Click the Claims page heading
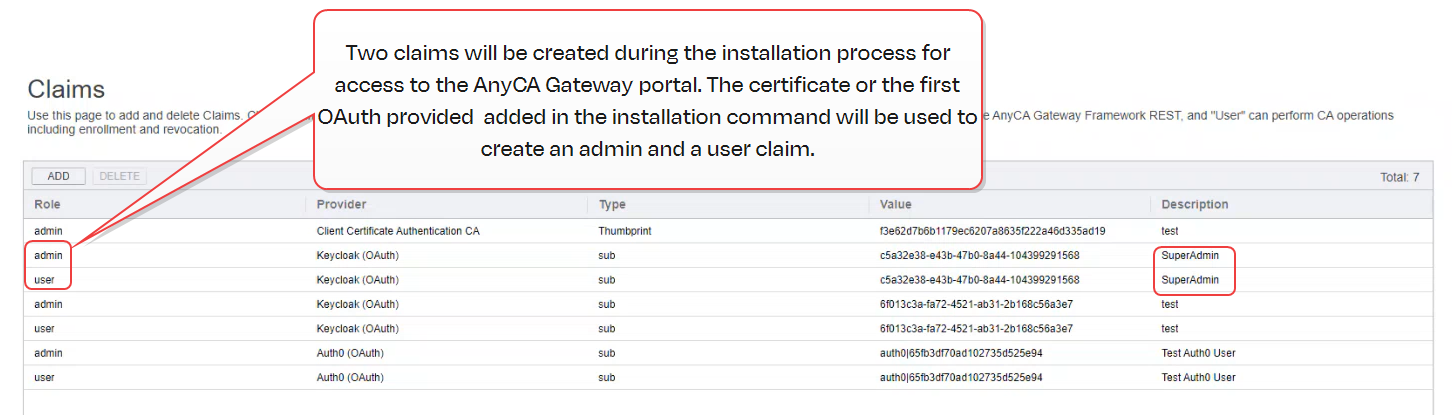Screen dimensions: 1455x420 click(x=66, y=88)
